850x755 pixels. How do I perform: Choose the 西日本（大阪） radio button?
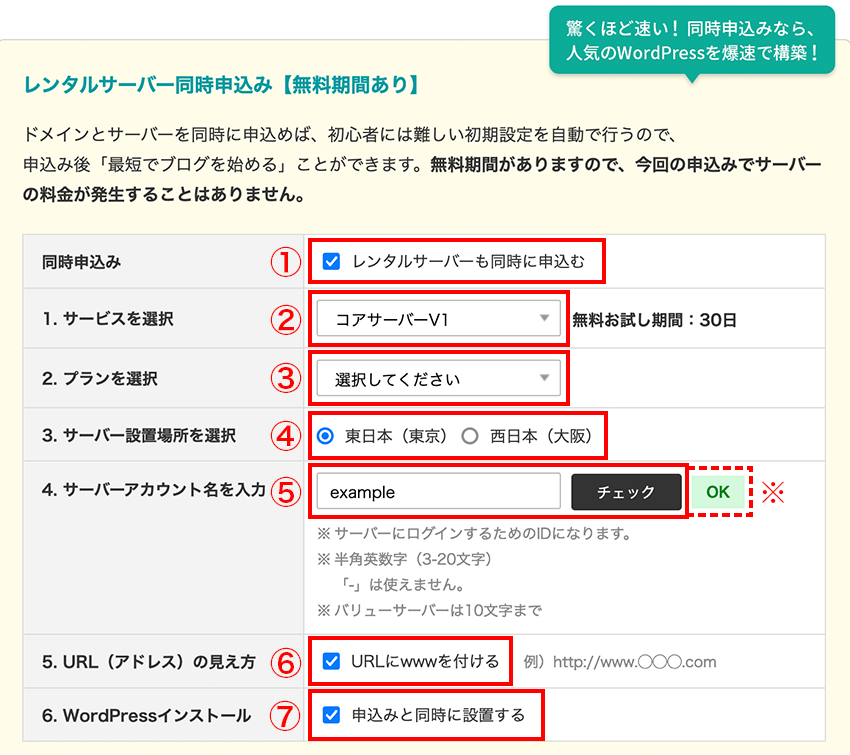pyautogui.click(x=470, y=436)
